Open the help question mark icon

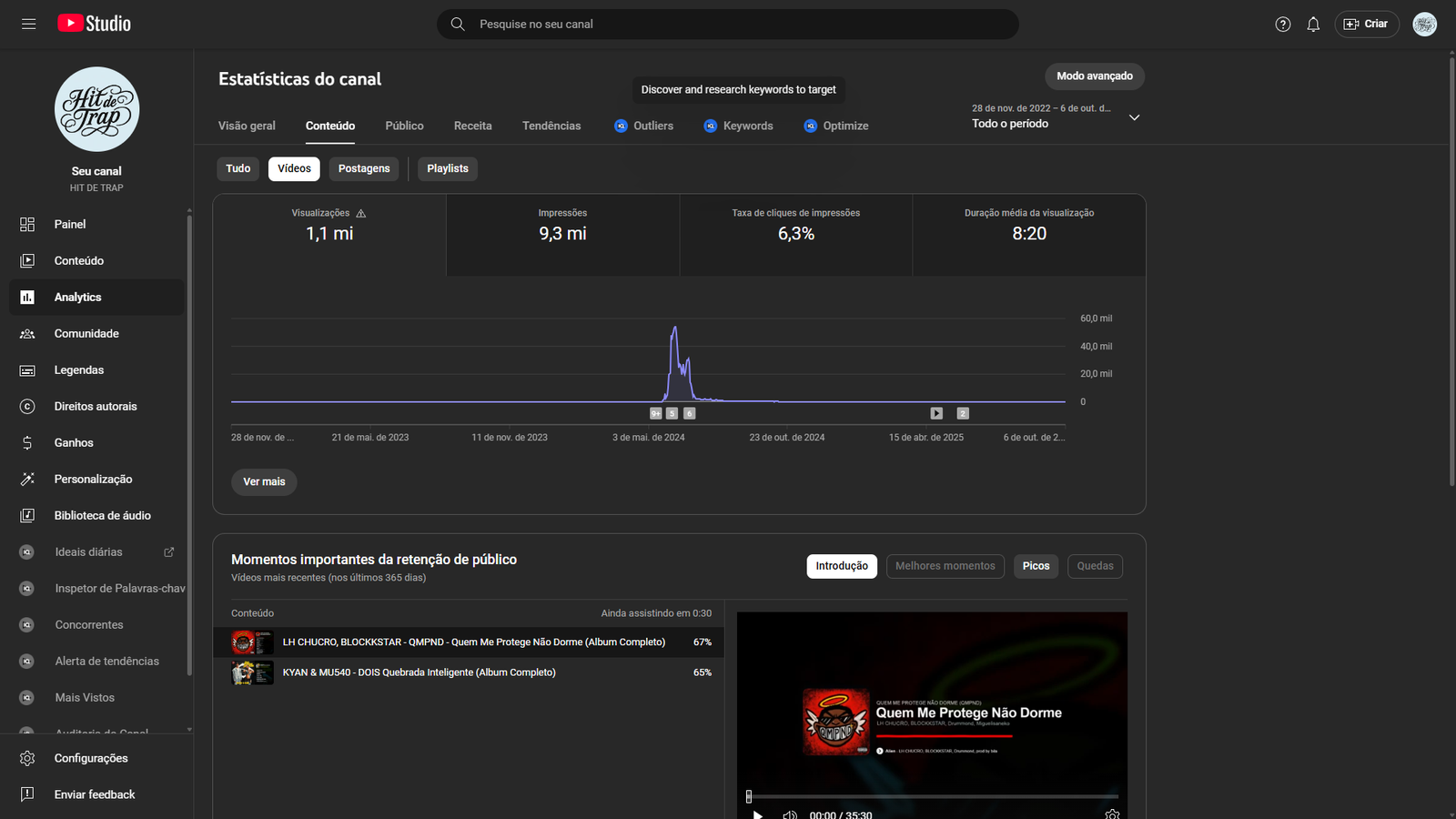(1283, 25)
